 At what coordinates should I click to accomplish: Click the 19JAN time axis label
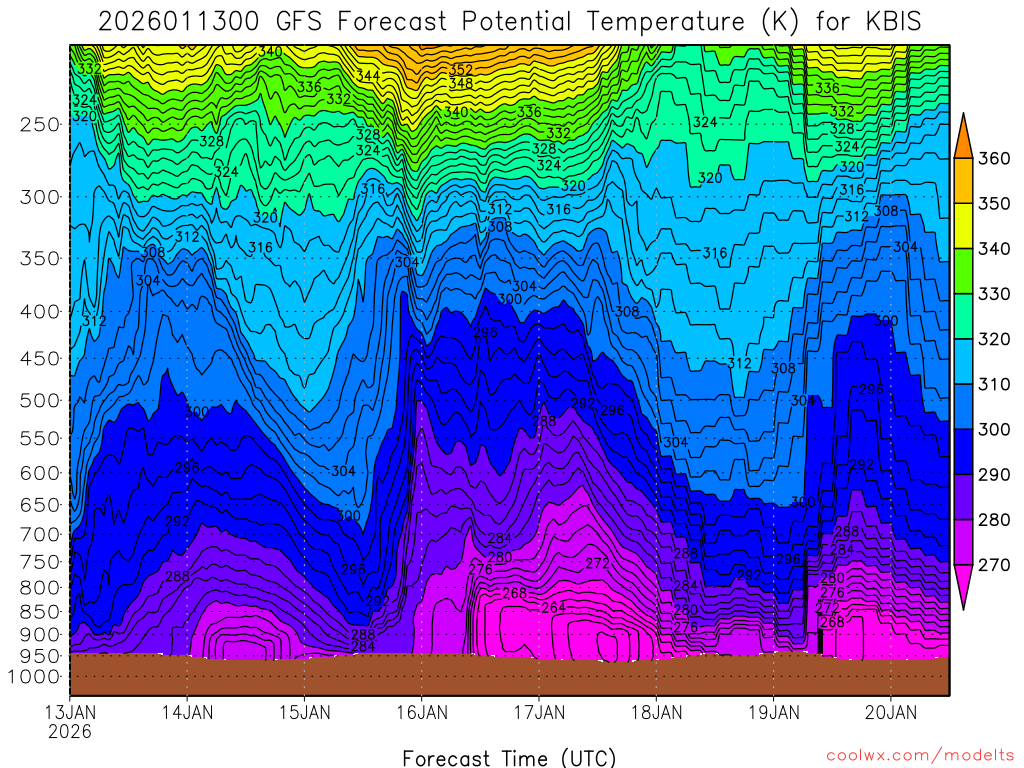coord(774,712)
